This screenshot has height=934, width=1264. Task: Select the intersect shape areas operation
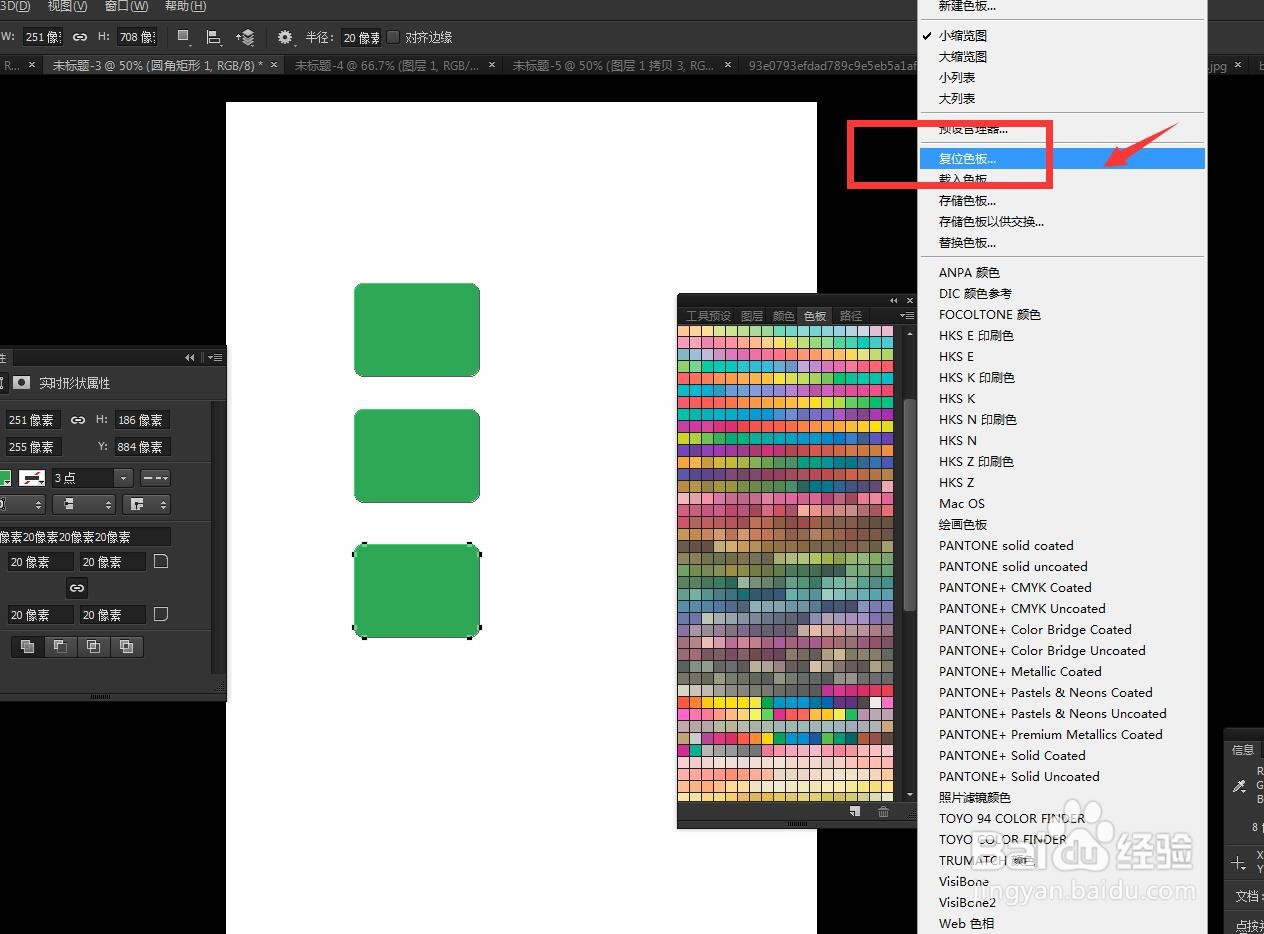(93, 646)
